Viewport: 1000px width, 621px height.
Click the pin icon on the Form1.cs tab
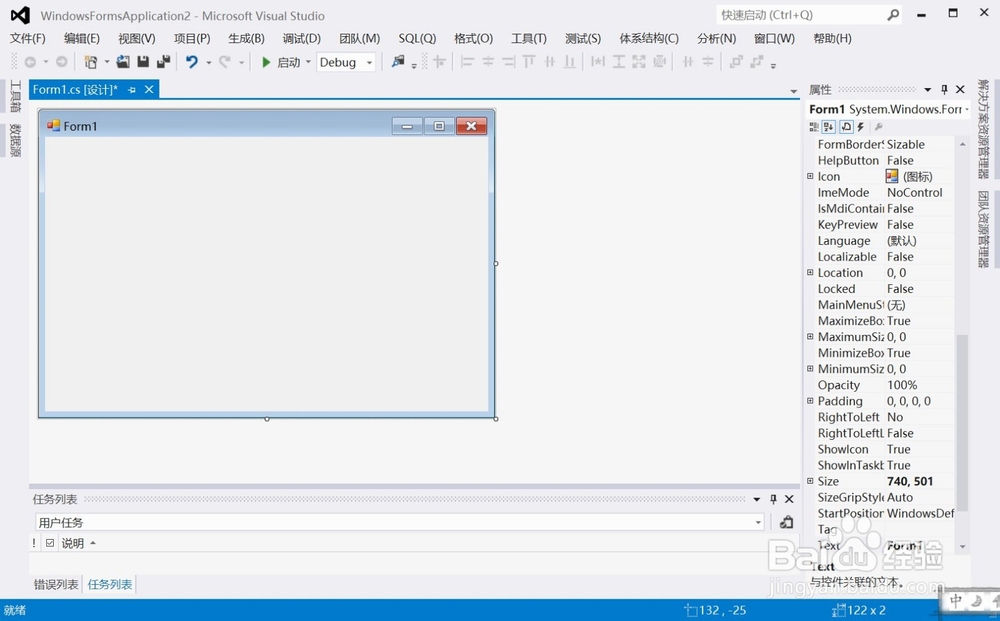[x=132, y=90]
